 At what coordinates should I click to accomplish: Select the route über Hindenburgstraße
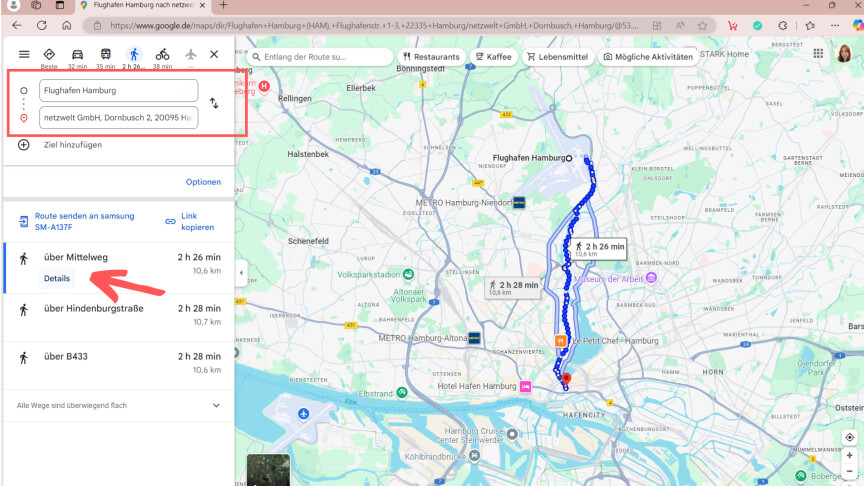pos(118,316)
